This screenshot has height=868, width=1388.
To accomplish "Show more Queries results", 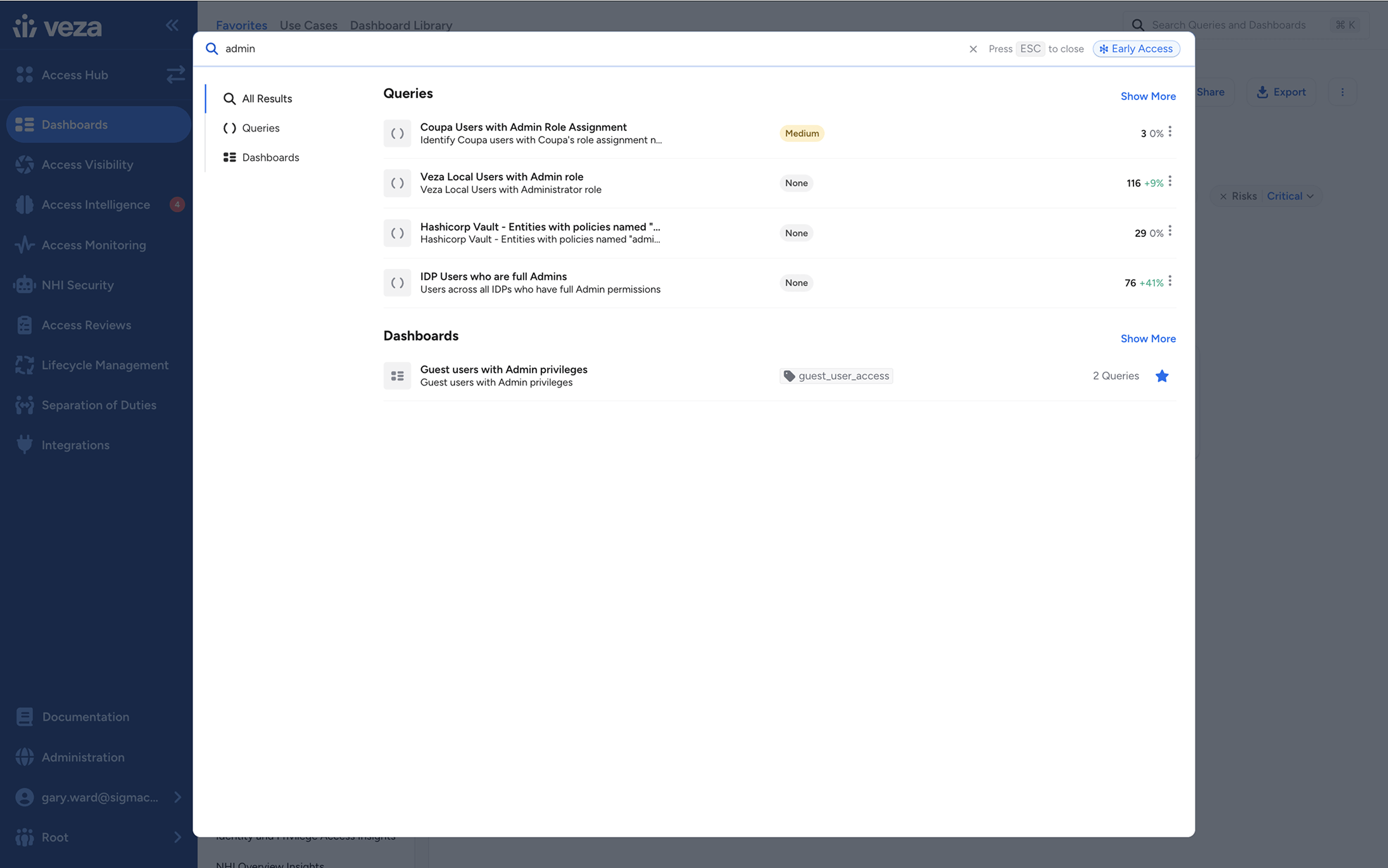I will pyautogui.click(x=1147, y=96).
